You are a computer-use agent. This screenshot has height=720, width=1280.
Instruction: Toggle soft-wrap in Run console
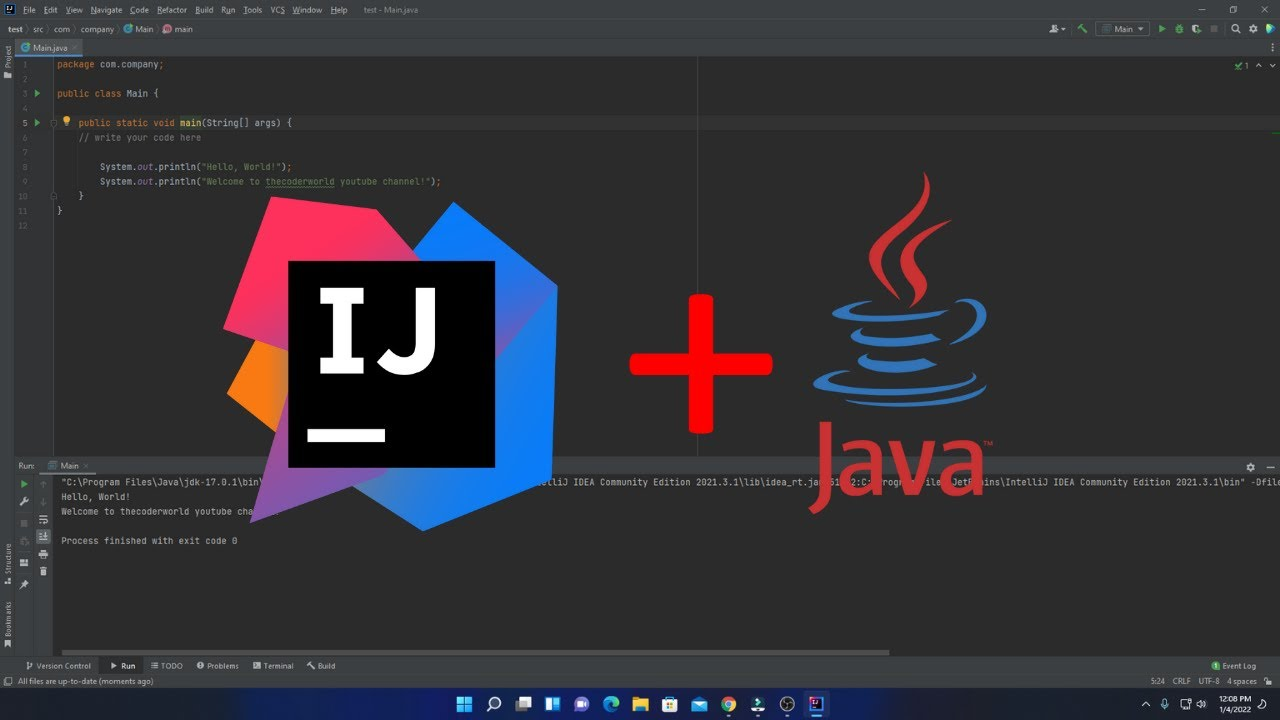point(43,519)
